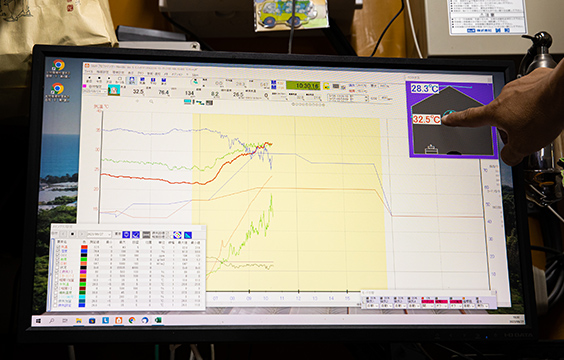This screenshot has height=360, width=564.
Task: Open the date dropdown below the pink square
Action: click(x=95, y=92)
